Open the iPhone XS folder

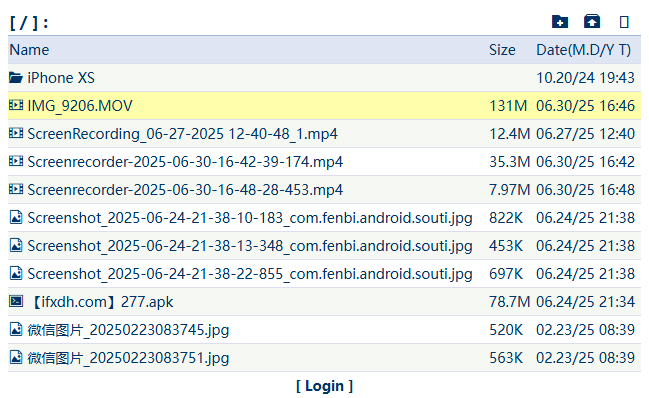coord(61,78)
